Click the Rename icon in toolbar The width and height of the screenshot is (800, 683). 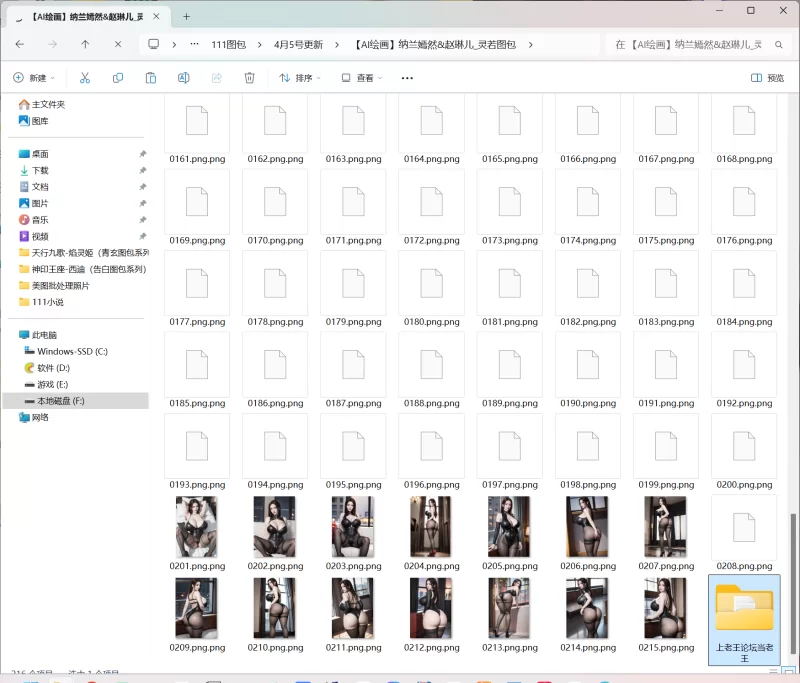point(184,78)
